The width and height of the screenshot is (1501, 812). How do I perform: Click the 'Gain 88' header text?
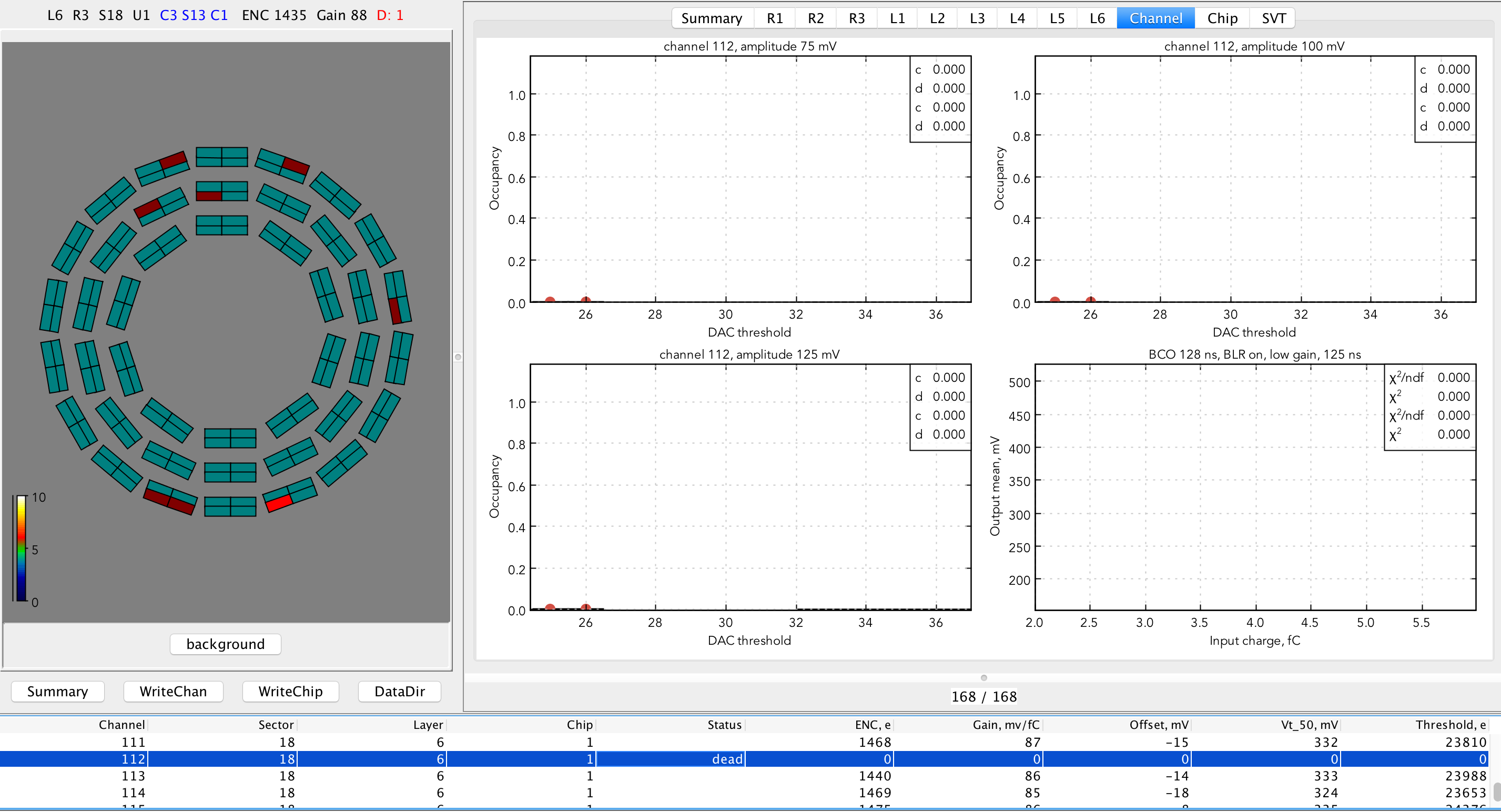pos(341,15)
